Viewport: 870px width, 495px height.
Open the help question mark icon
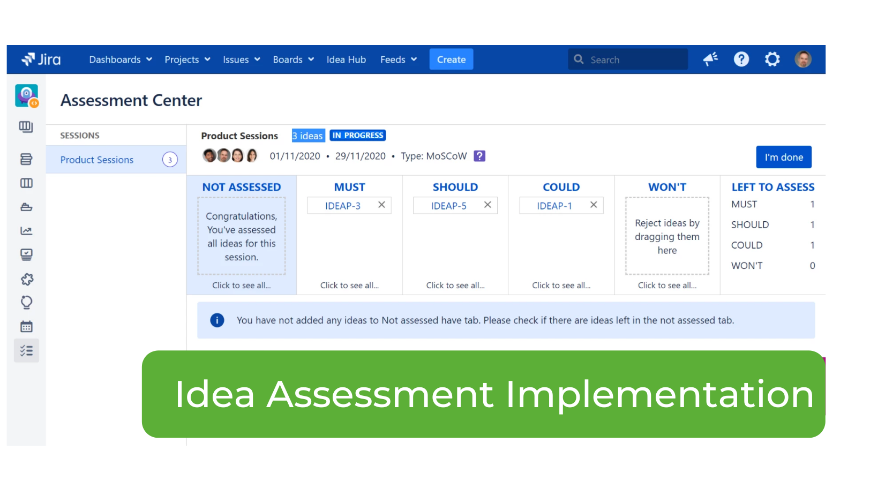[x=741, y=59]
